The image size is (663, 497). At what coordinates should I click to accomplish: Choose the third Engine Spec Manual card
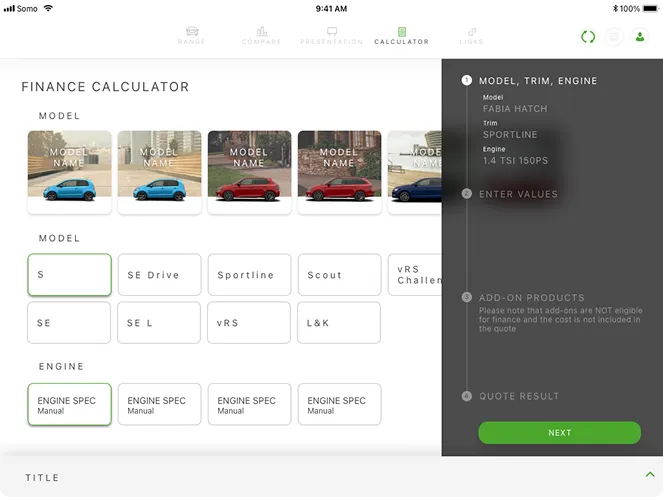249,404
